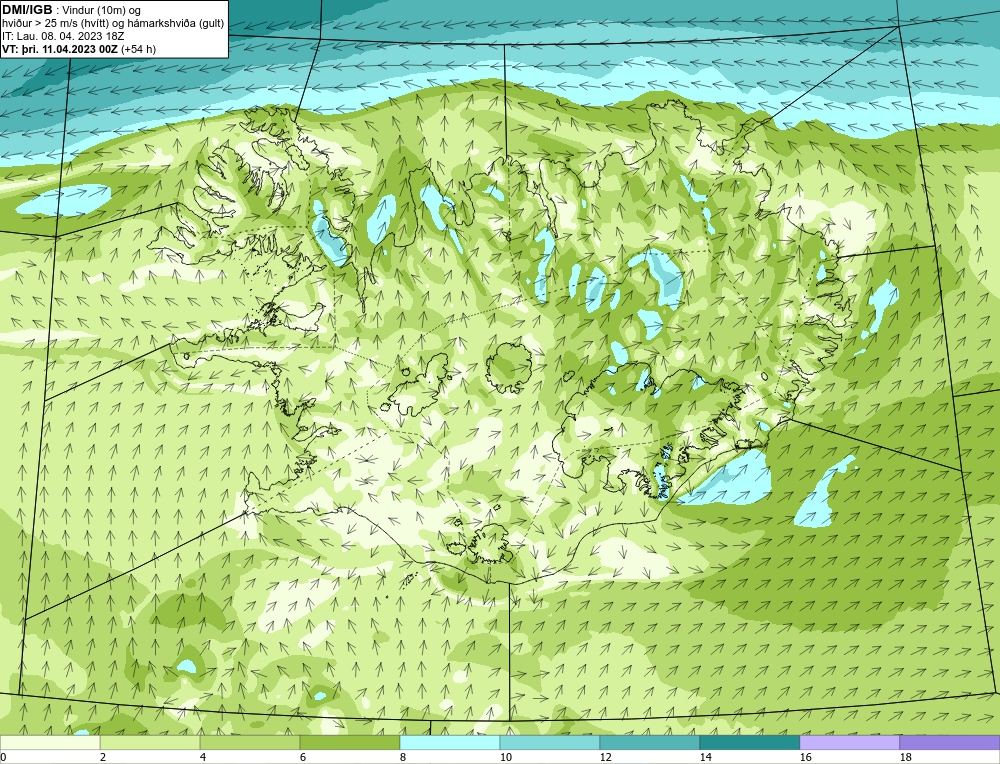The image size is (1000, 764).
Task: Click the 6–8 m/s dark green legend swatch
Action: (x=349, y=742)
